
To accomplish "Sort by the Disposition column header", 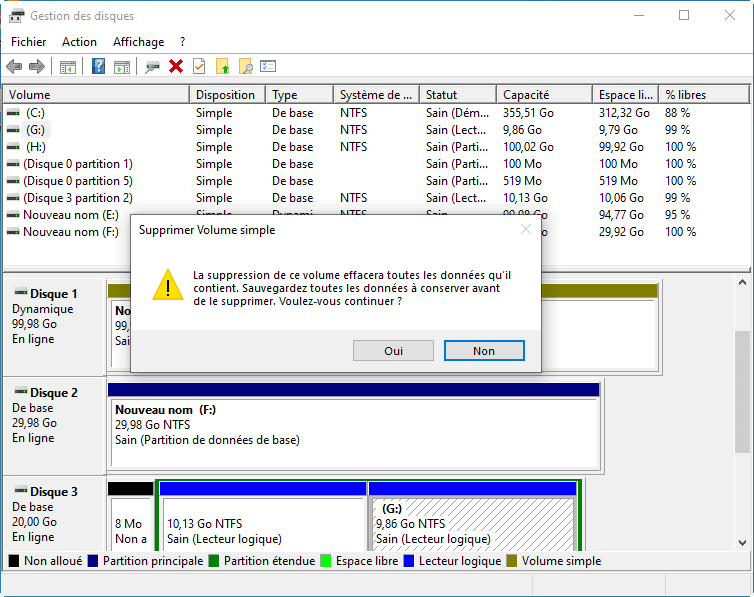I will 228,95.
